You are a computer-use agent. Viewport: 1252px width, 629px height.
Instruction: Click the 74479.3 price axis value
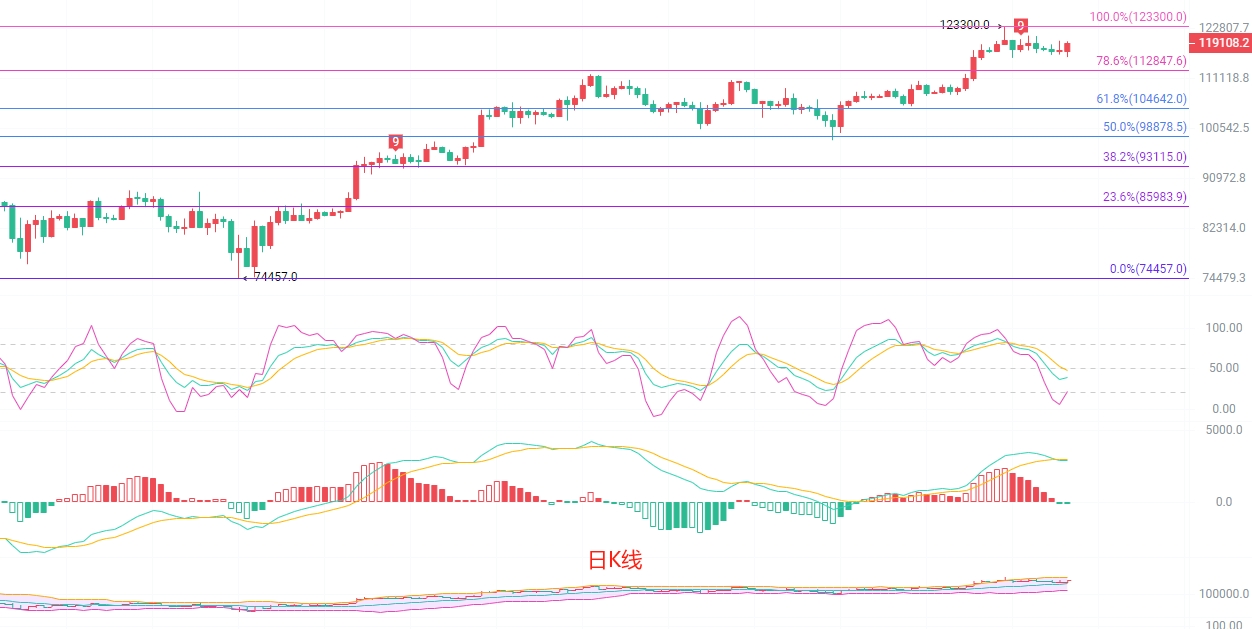tap(1225, 278)
